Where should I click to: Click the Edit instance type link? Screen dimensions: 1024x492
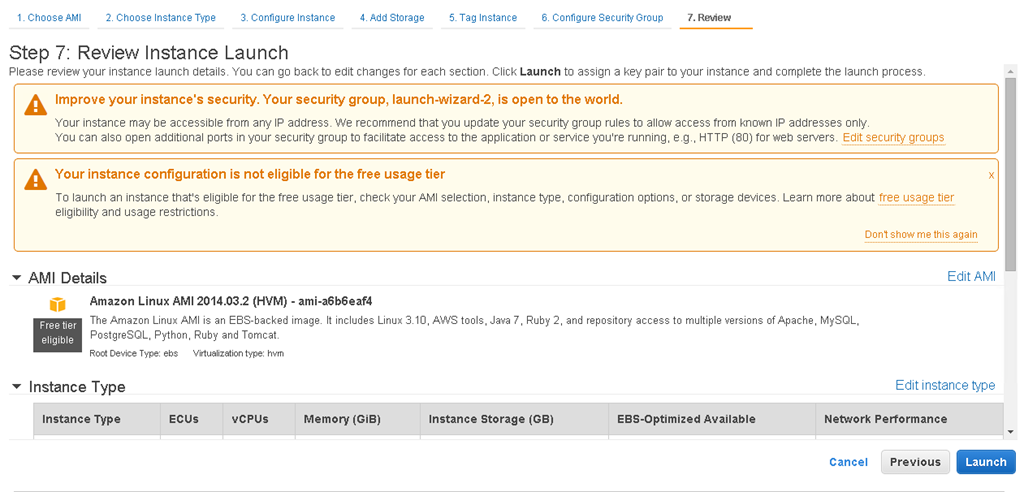pos(945,385)
